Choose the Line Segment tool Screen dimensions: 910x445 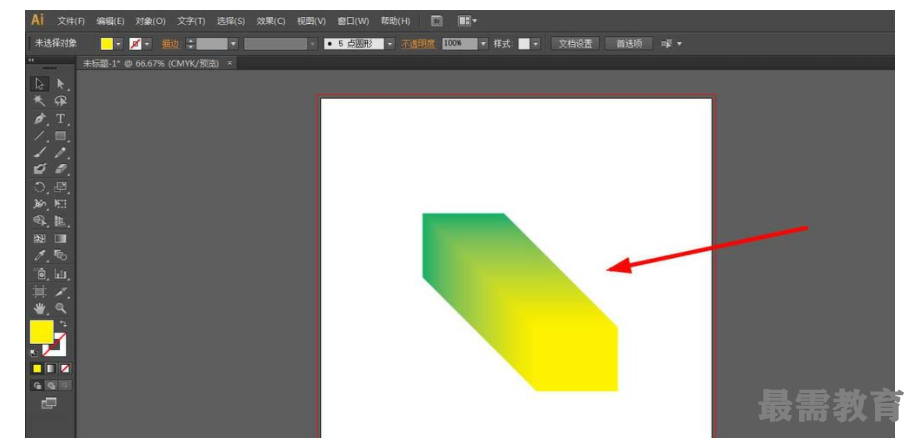point(39,136)
